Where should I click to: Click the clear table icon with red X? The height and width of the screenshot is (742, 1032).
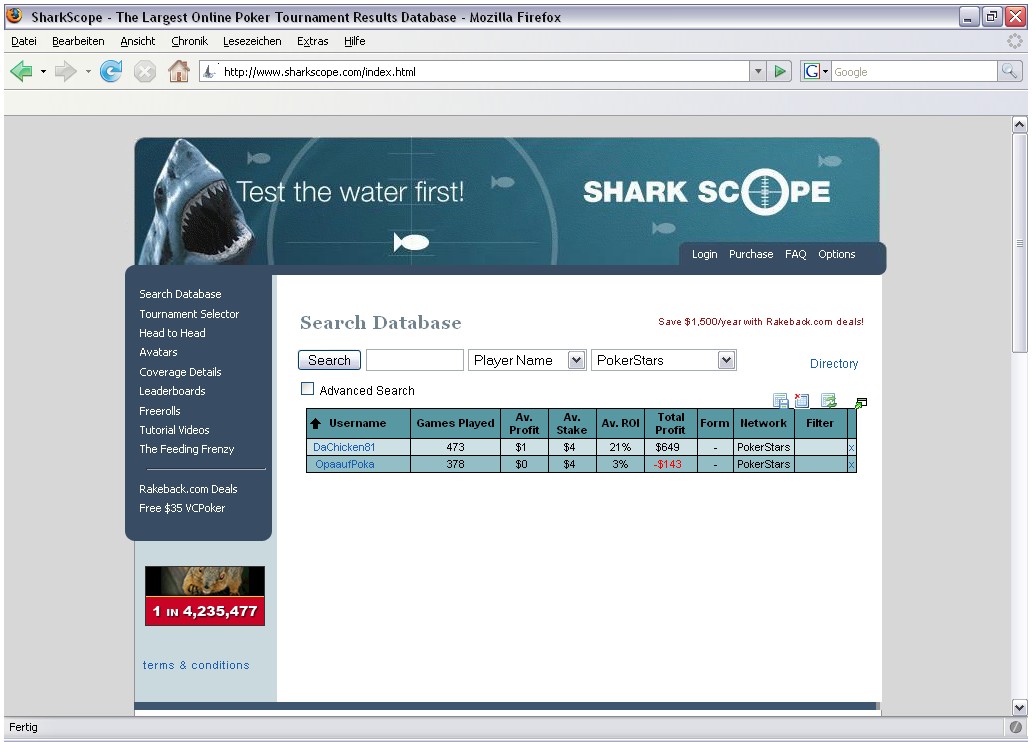(802, 400)
